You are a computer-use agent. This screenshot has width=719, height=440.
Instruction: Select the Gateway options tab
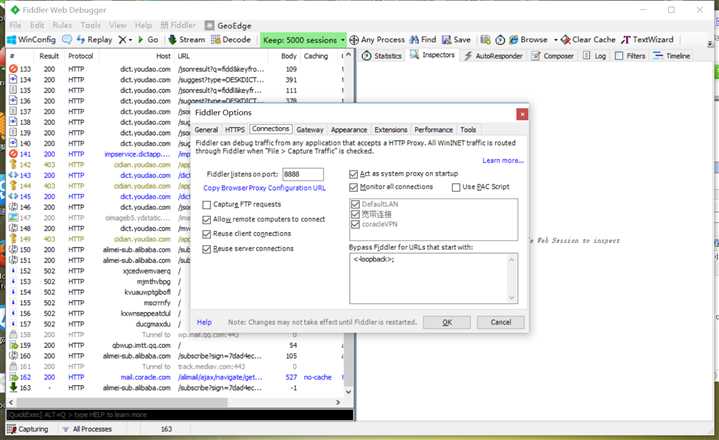coord(310,130)
